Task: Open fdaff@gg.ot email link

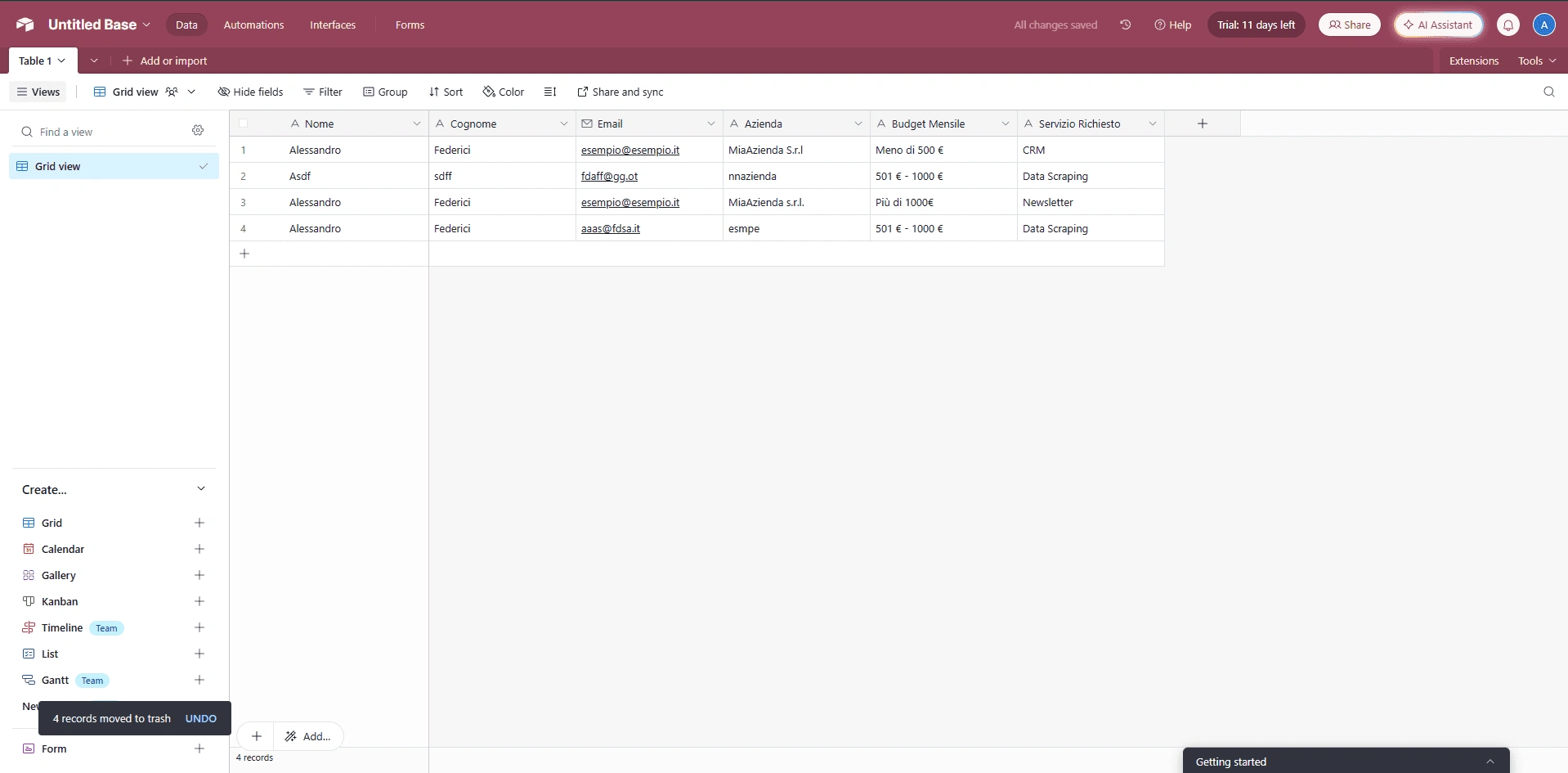Action: (609, 176)
